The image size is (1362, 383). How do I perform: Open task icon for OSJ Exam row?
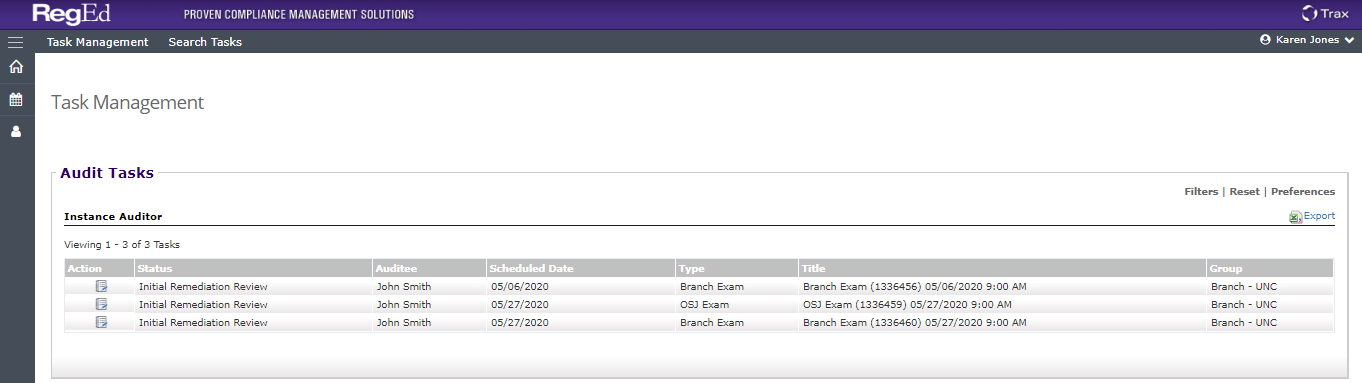(101, 305)
